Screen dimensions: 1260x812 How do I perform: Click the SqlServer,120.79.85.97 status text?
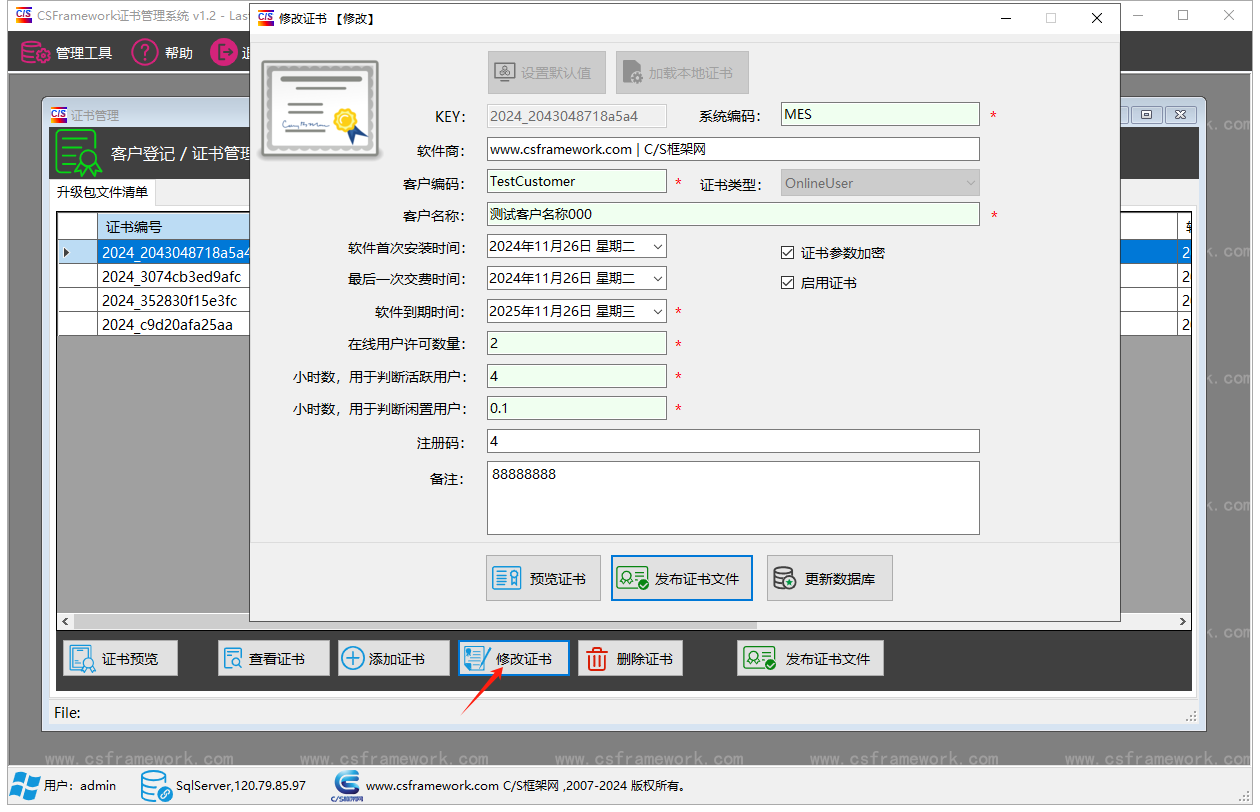click(241, 786)
